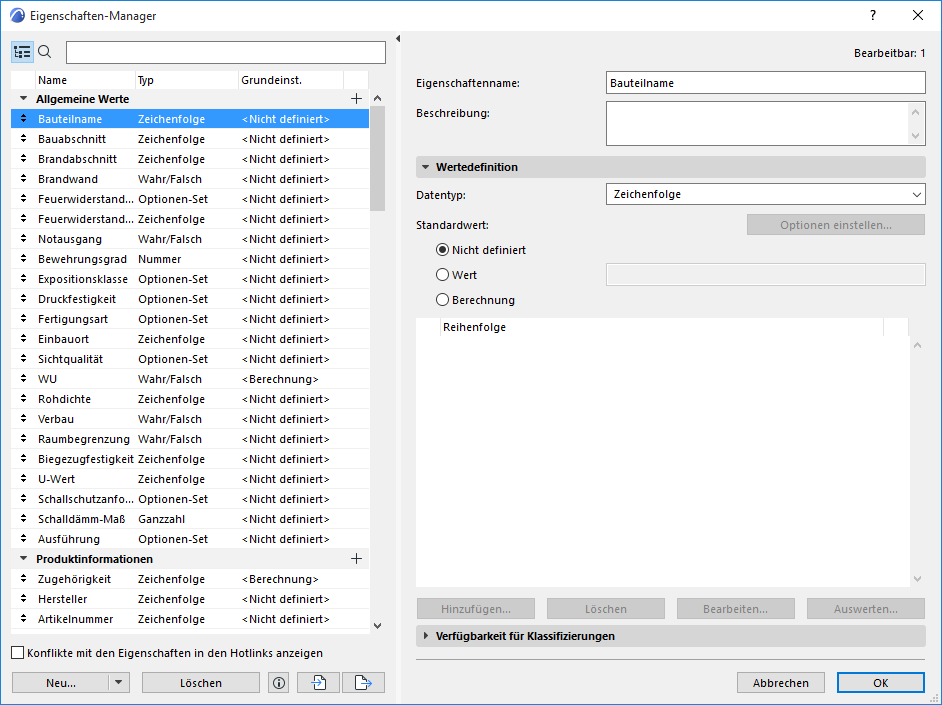Click drag handle of Bauabschnitt row
The image size is (942, 705).
[23, 139]
